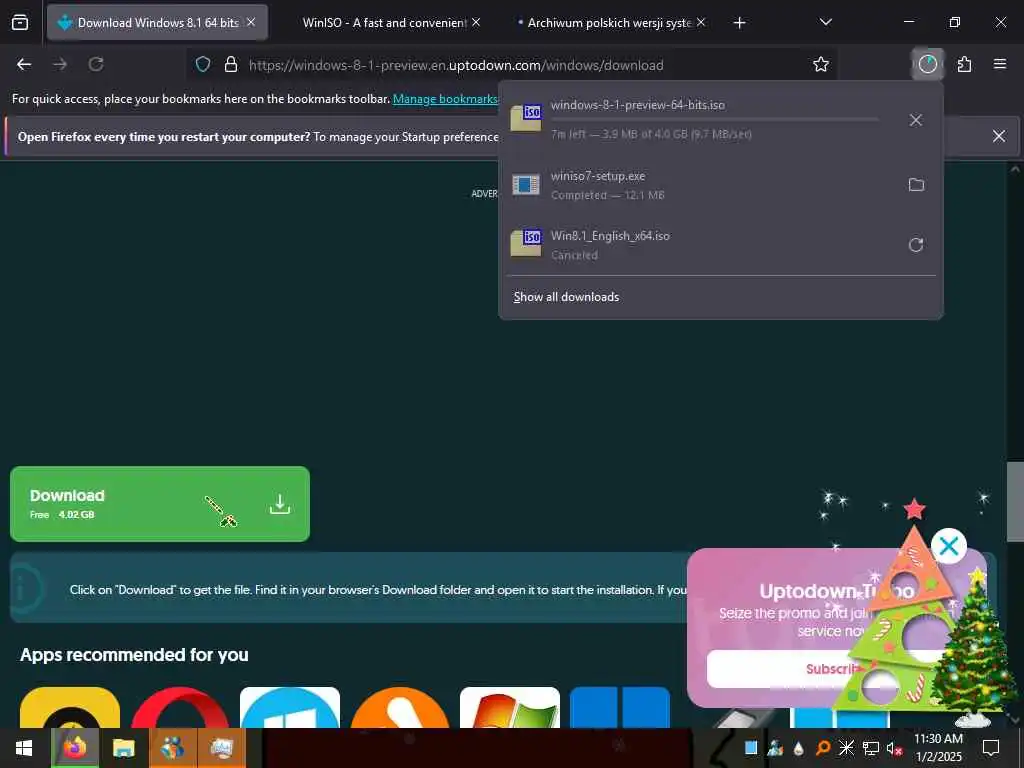The image size is (1024, 768).
Task: Reload the current page
Action: click(x=96, y=64)
